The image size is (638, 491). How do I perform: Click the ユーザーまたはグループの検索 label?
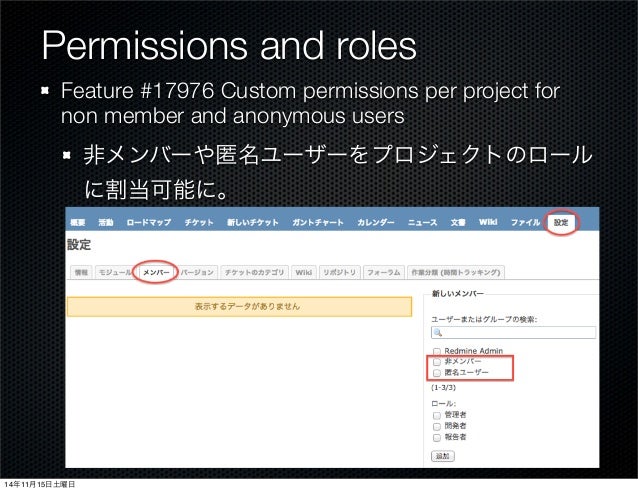484,319
